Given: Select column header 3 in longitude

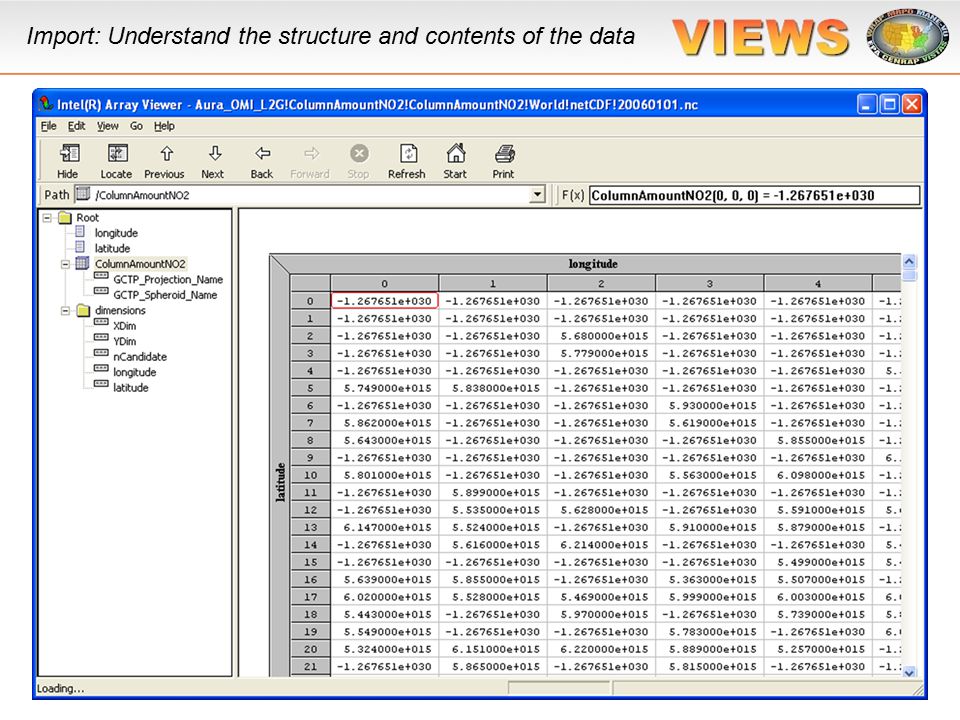Looking at the screenshot, I should (x=710, y=283).
